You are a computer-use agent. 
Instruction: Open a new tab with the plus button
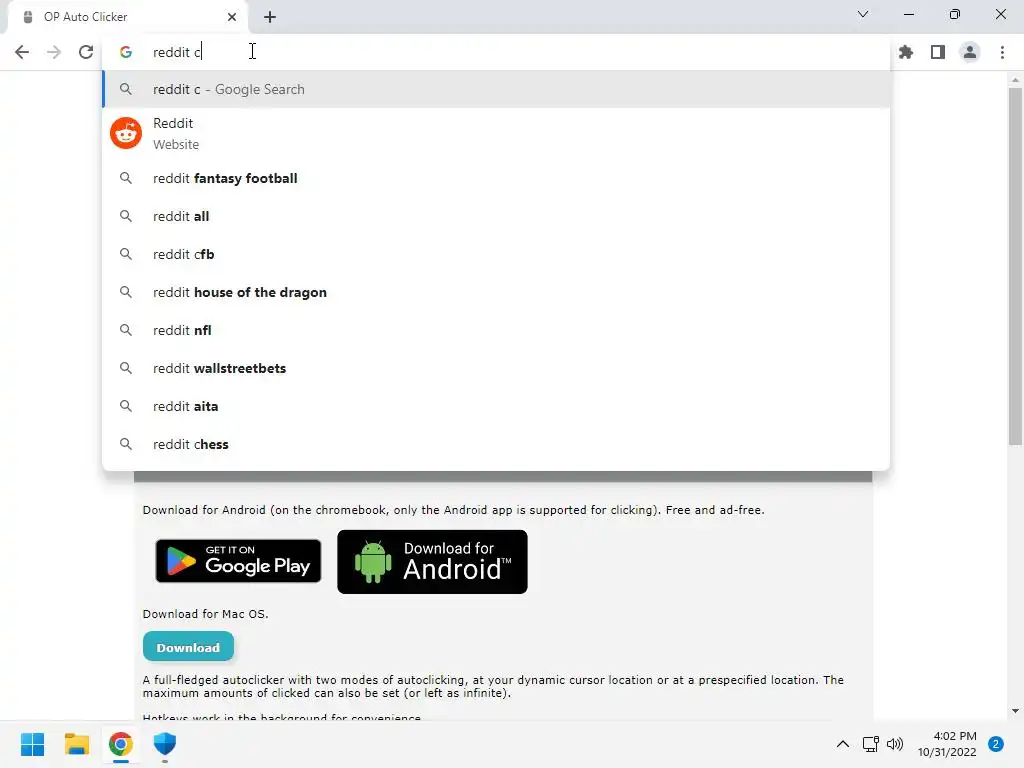[x=270, y=17]
